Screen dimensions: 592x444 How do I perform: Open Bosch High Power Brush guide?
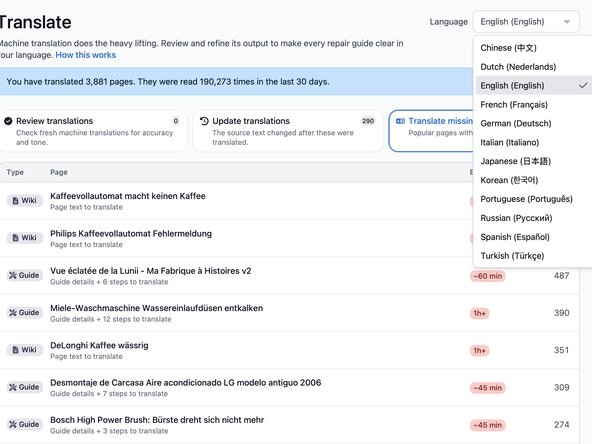157,420
